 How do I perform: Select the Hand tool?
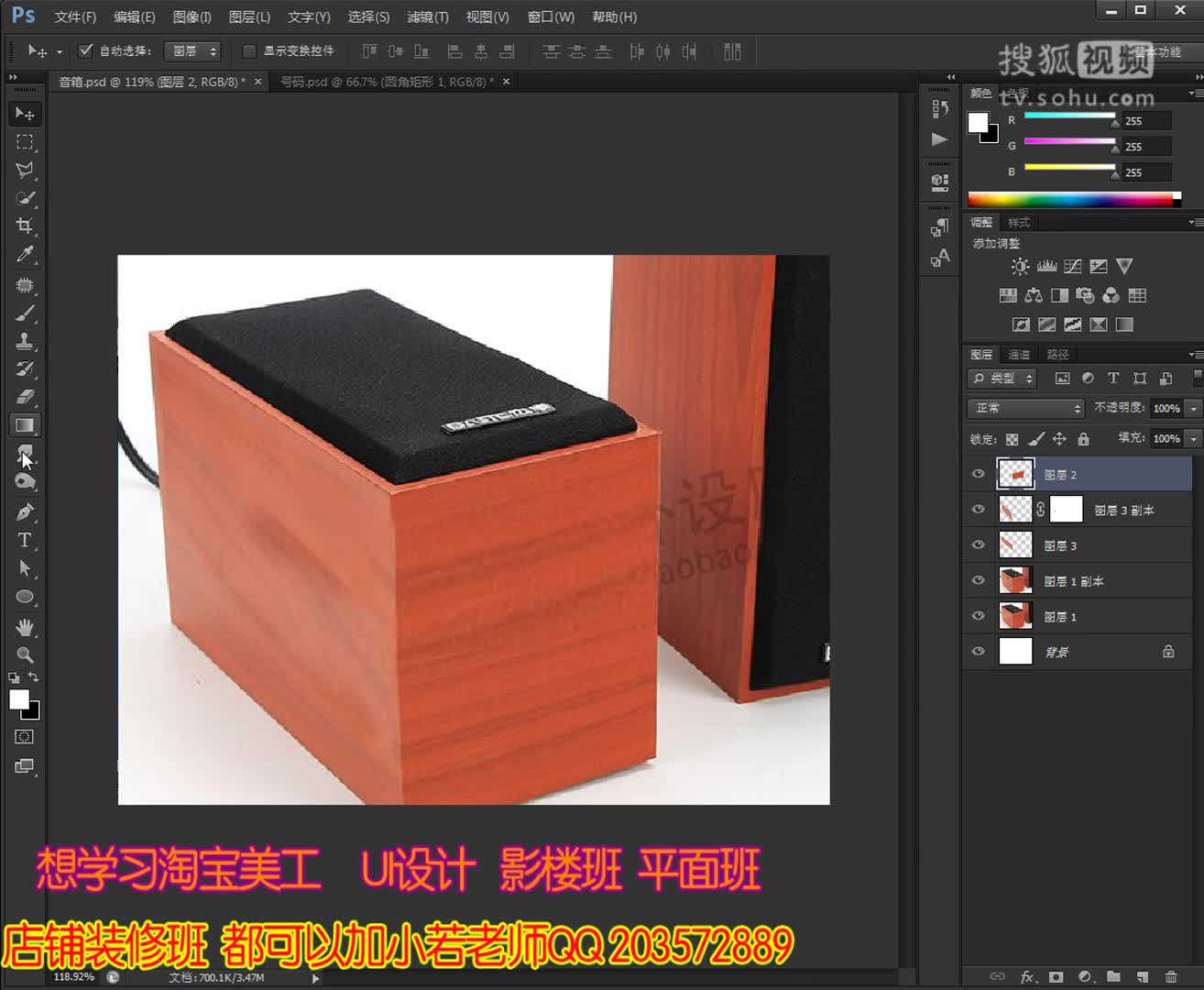[25, 627]
